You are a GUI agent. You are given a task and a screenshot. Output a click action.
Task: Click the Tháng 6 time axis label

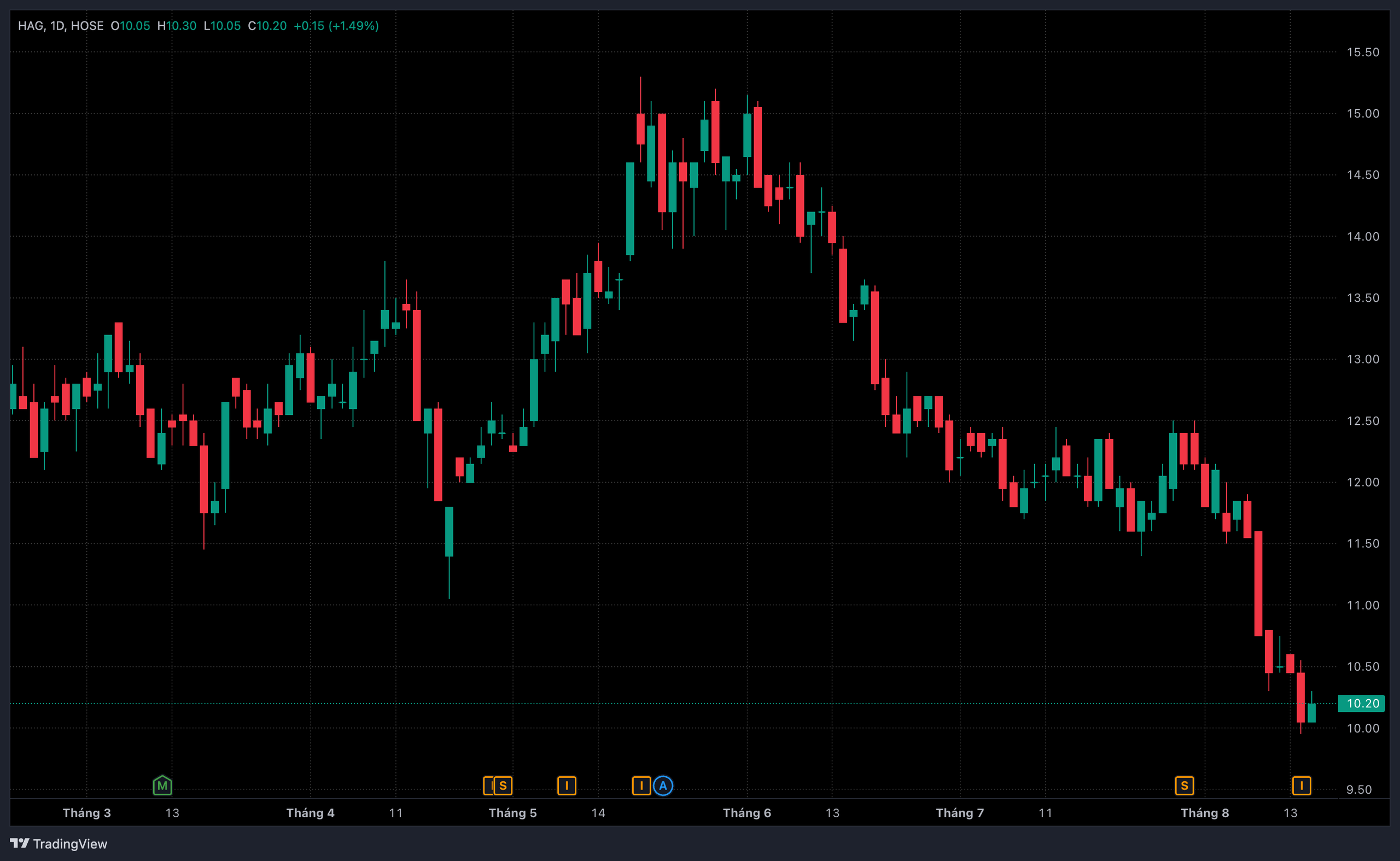746,812
